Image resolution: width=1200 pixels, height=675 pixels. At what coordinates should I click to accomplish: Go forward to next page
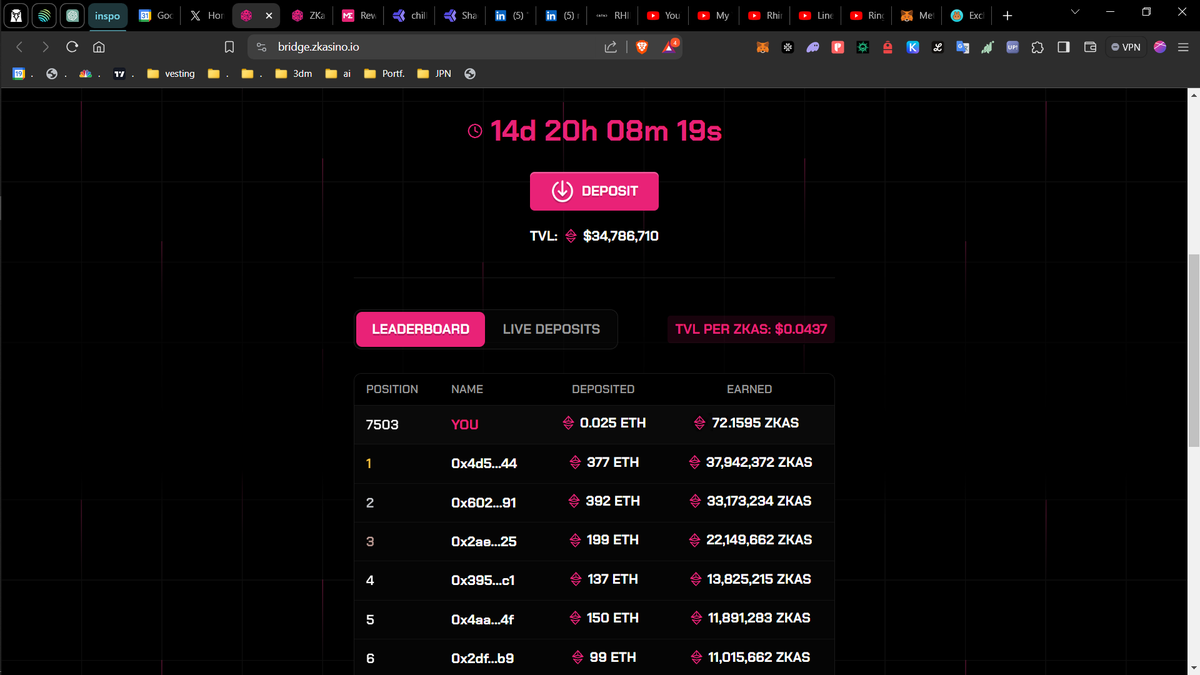[x=45, y=47]
